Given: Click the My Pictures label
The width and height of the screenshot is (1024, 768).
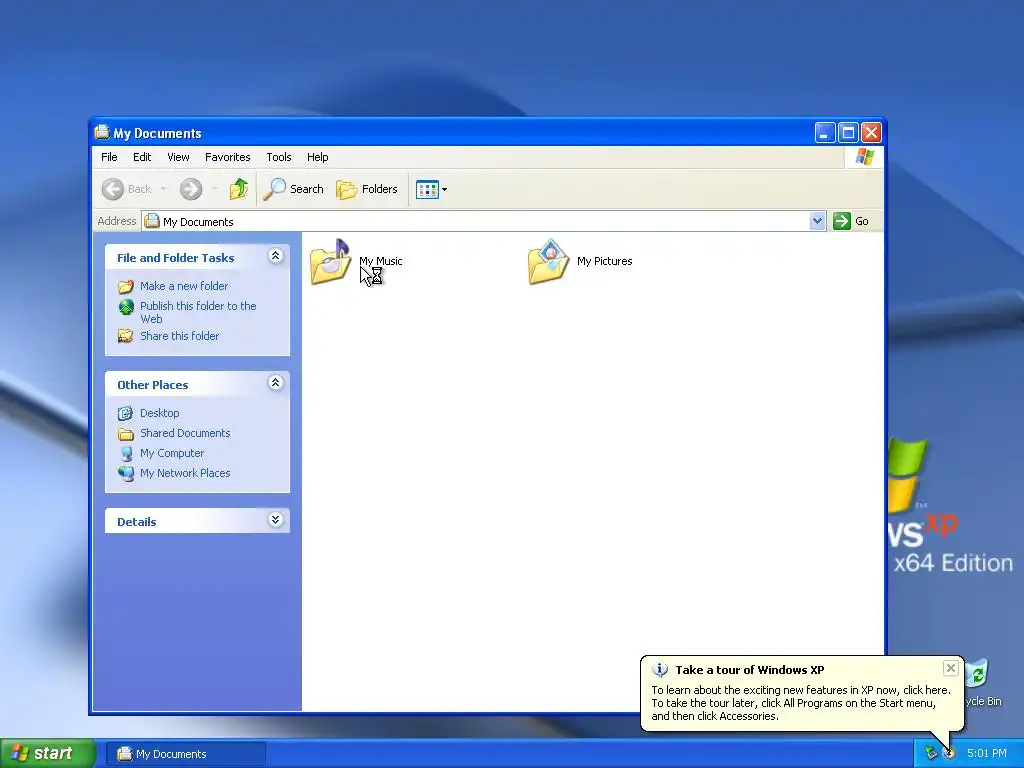Looking at the screenshot, I should pos(605,261).
